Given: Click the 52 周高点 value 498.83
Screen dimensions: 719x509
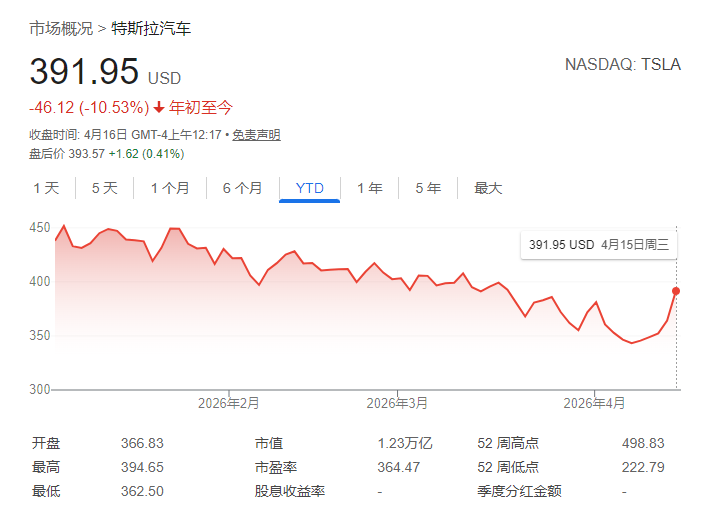Looking at the screenshot, I should point(643,443).
